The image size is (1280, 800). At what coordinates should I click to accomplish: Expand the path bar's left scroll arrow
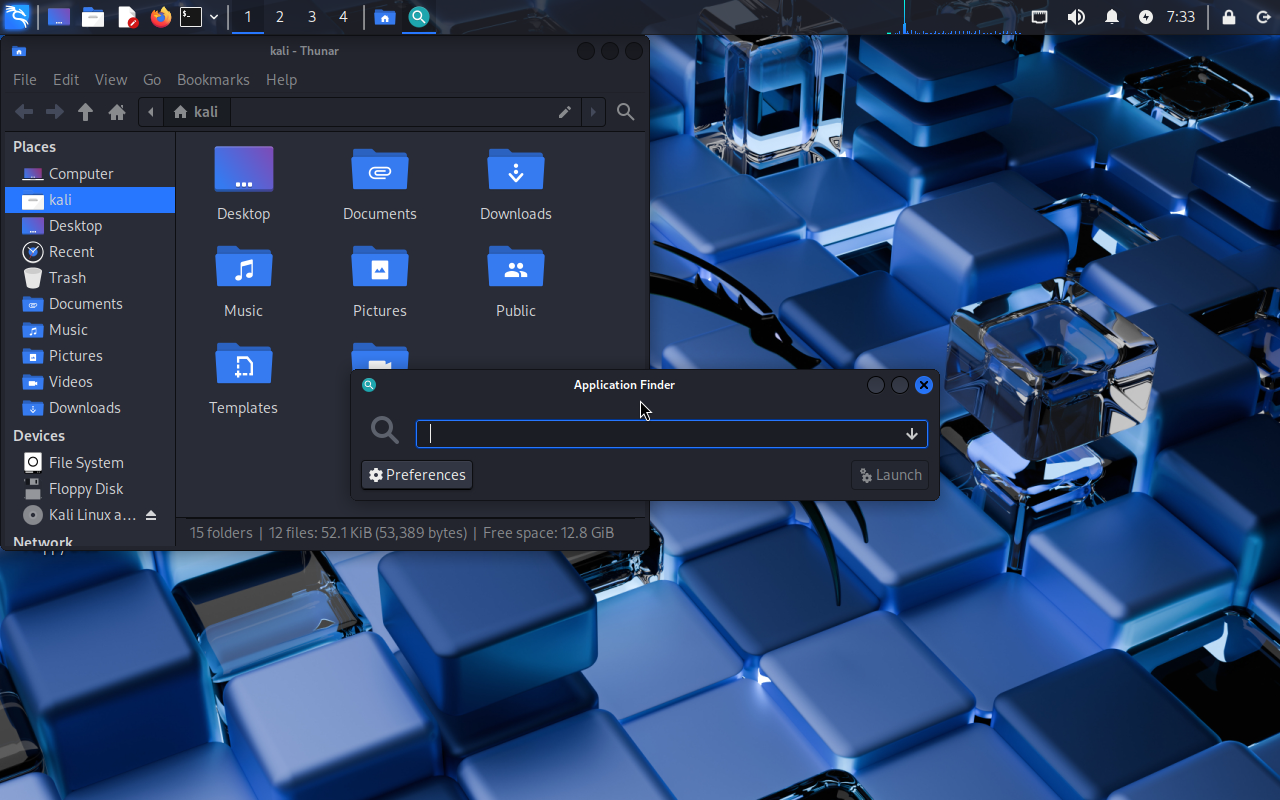[x=151, y=112]
